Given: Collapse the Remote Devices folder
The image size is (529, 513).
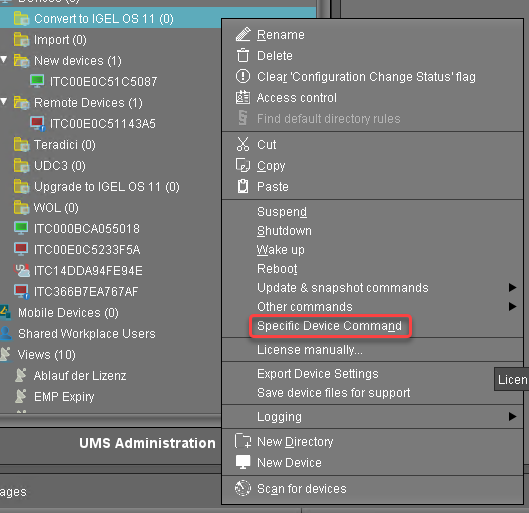Looking at the screenshot, I should coord(4,101).
